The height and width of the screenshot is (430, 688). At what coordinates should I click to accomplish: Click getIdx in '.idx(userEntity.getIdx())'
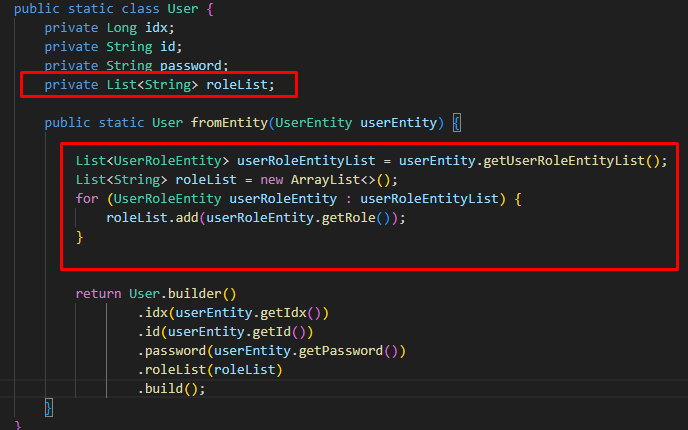coord(283,313)
